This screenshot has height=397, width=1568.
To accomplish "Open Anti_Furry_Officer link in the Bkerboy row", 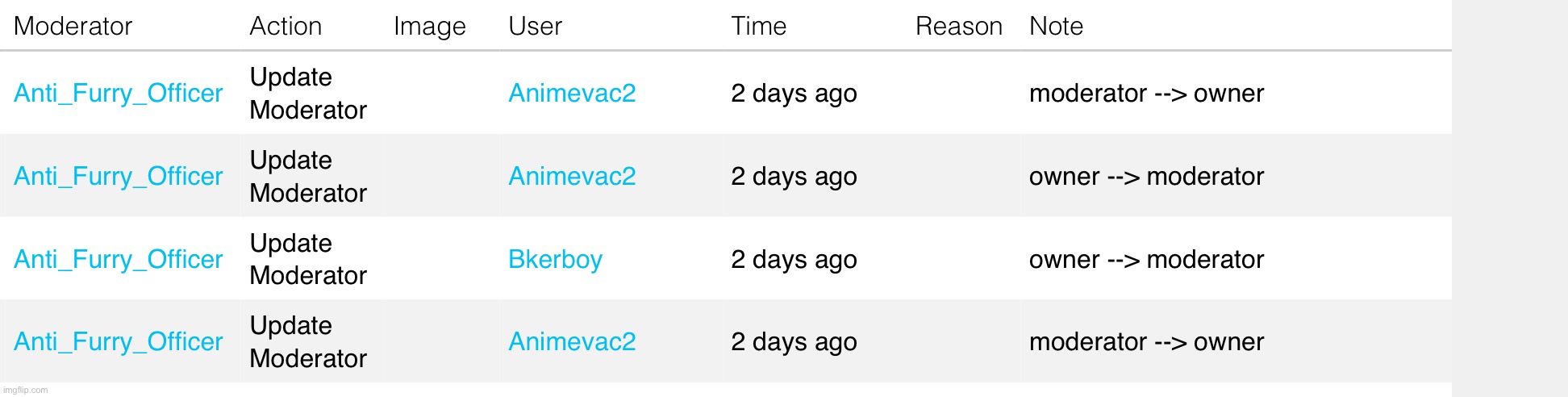I will pos(118,259).
